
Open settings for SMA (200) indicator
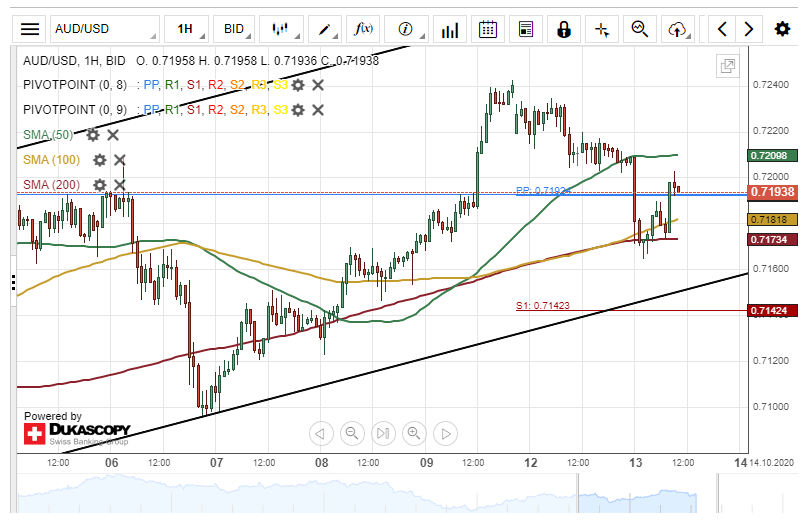tap(99, 185)
